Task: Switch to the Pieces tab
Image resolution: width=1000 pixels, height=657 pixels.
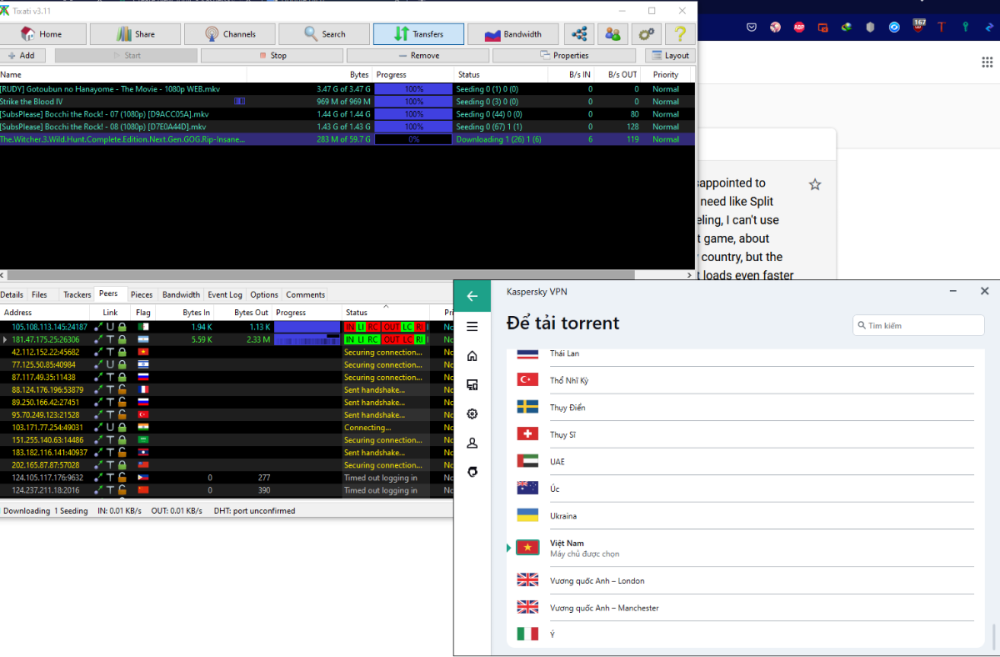Action: coord(142,295)
